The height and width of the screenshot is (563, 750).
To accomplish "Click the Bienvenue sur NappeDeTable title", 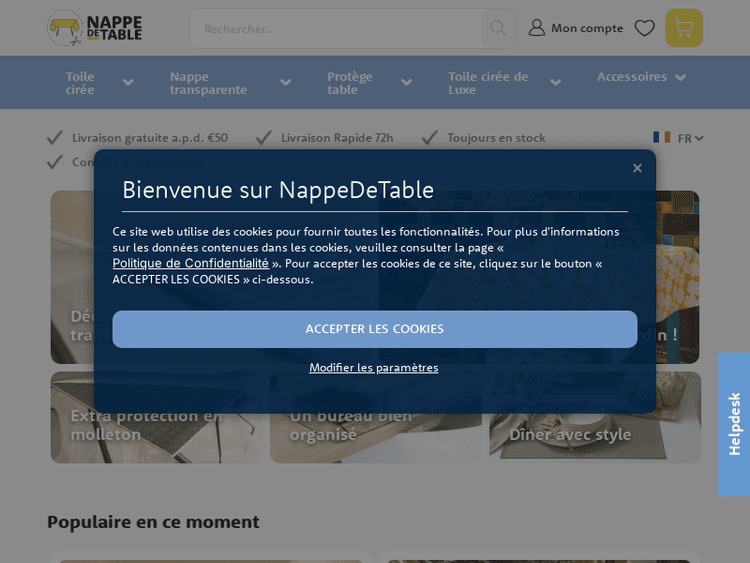I will (x=278, y=190).
